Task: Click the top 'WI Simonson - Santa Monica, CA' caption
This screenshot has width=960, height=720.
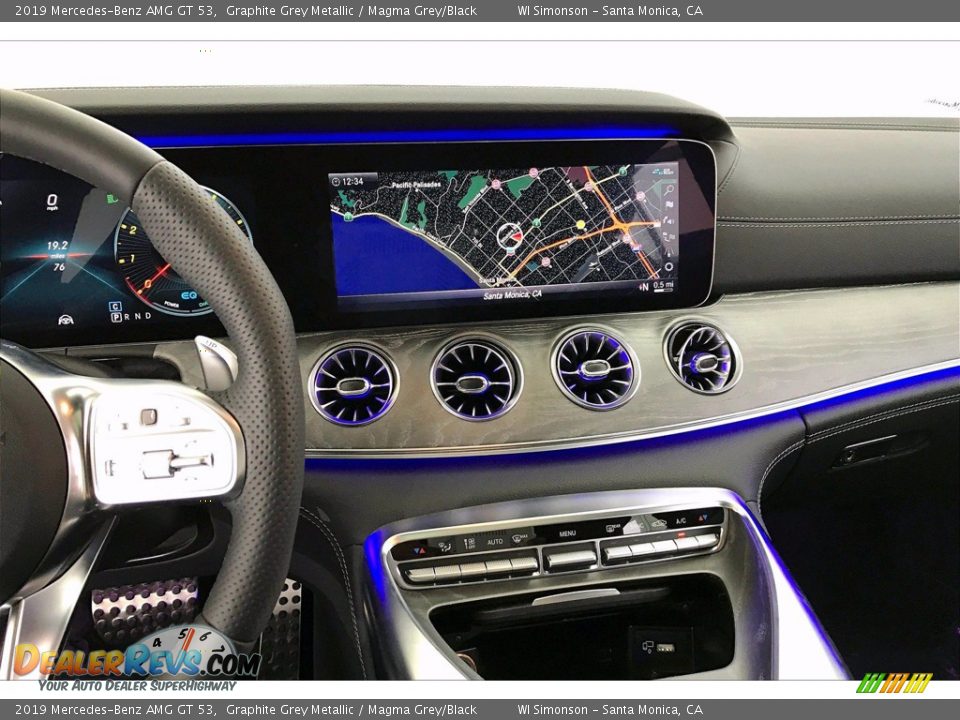Action: 610,10
